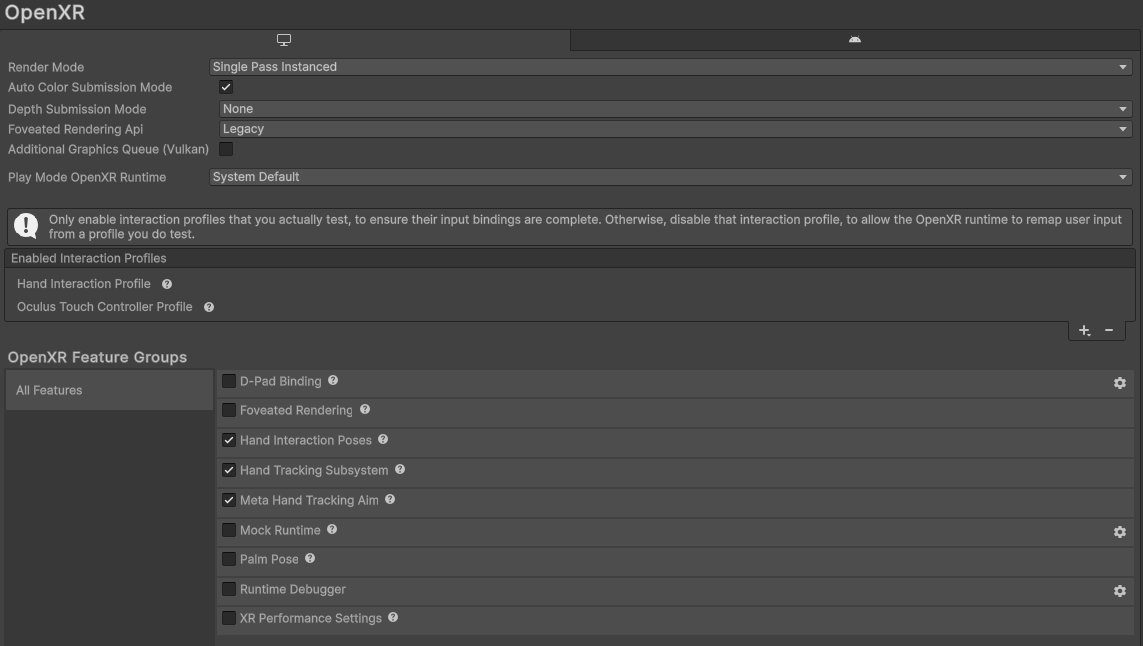This screenshot has height=646, width=1143.
Task: Enable Additional Graphics Queue (Vulkan) checkbox
Action: point(226,149)
